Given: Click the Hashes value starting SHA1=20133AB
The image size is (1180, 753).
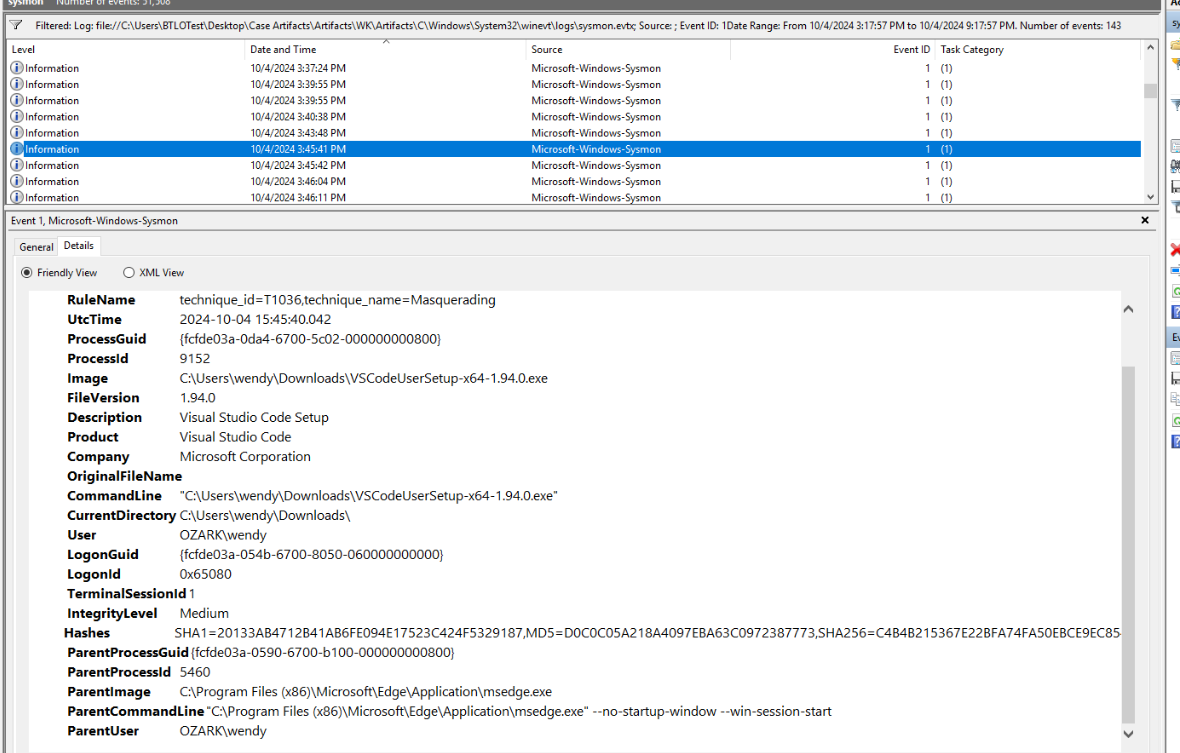Looking at the screenshot, I should tap(647, 632).
